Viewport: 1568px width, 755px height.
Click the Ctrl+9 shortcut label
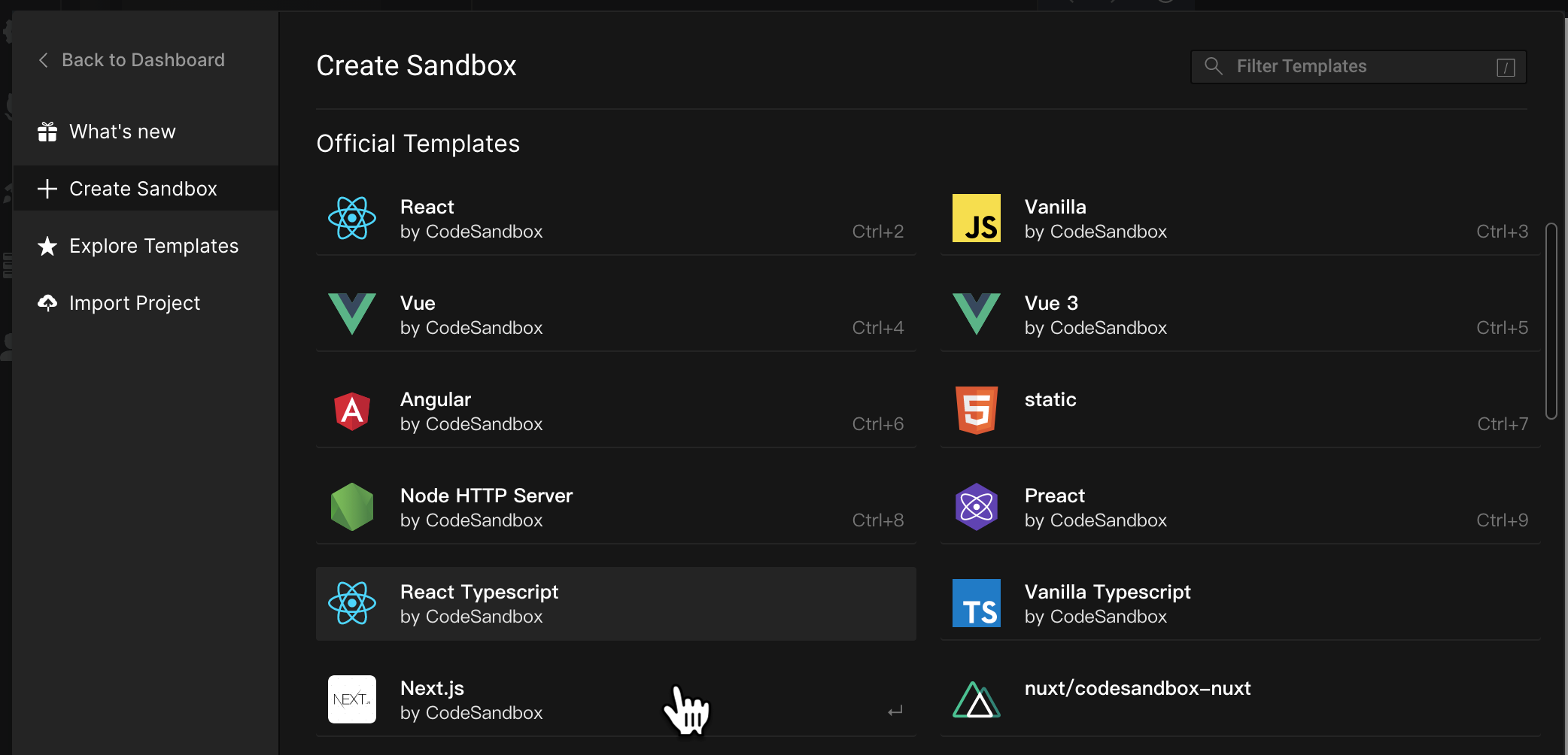(x=1503, y=520)
